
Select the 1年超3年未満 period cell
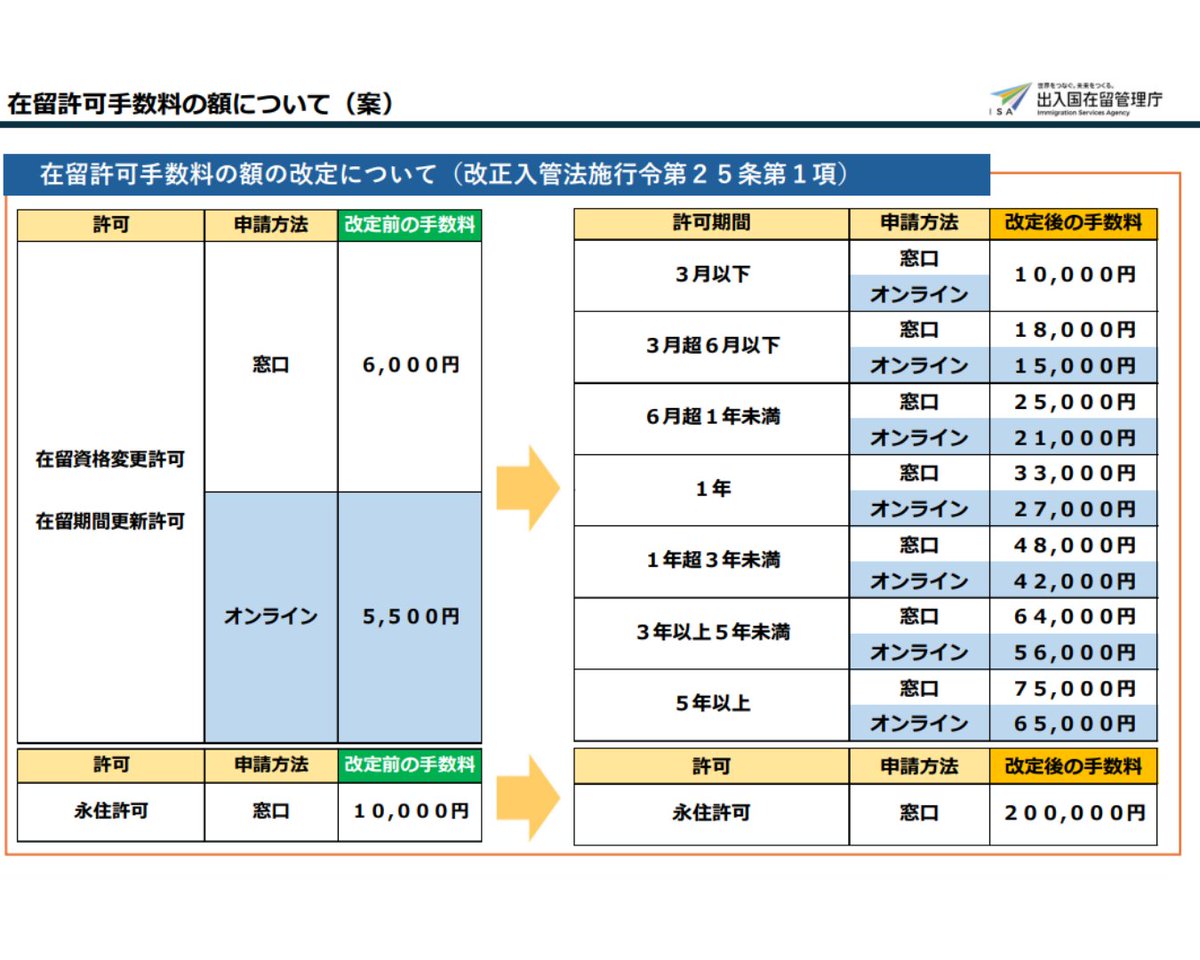point(711,562)
